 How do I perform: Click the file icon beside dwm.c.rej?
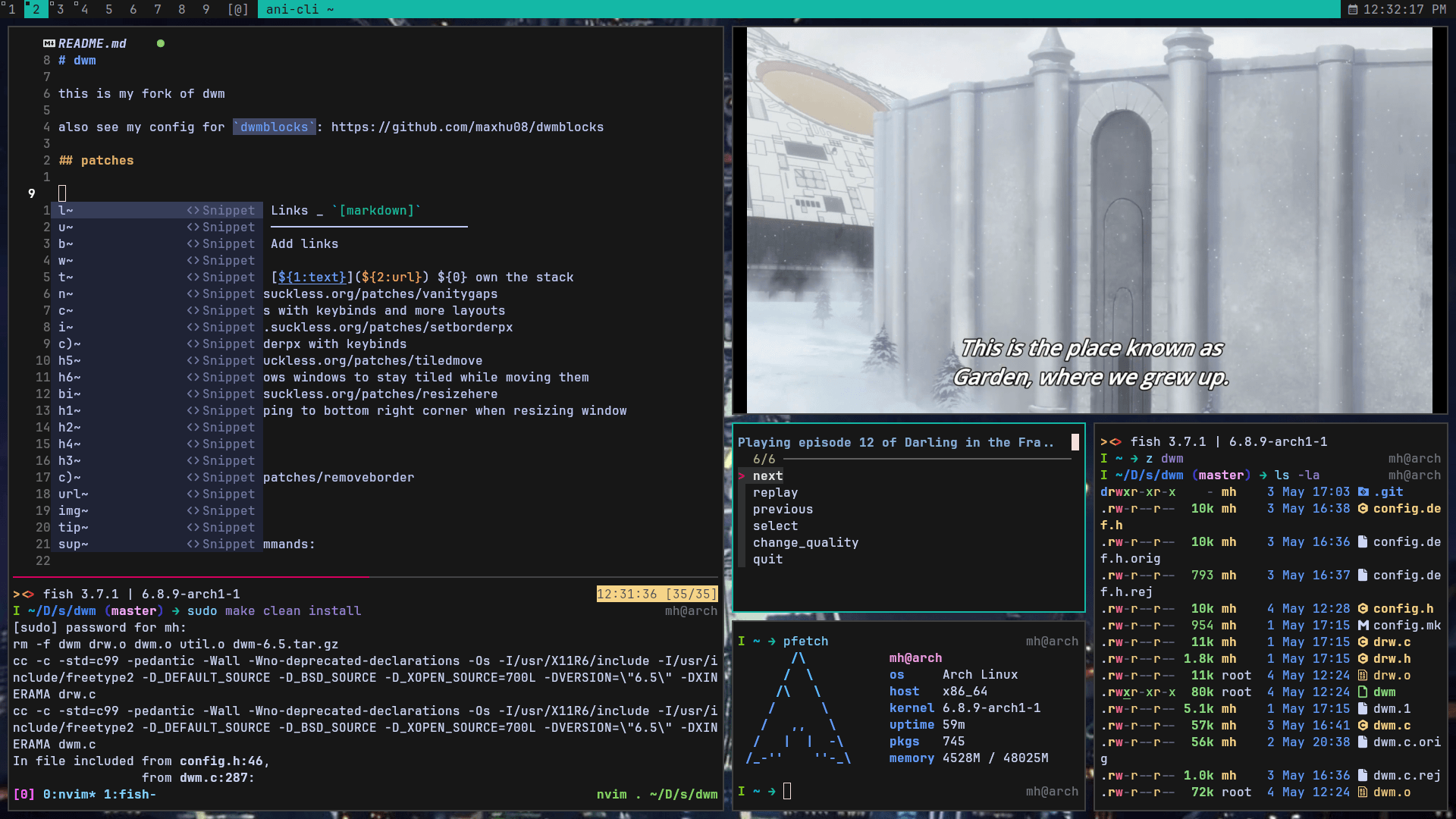[x=1363, y=775]
